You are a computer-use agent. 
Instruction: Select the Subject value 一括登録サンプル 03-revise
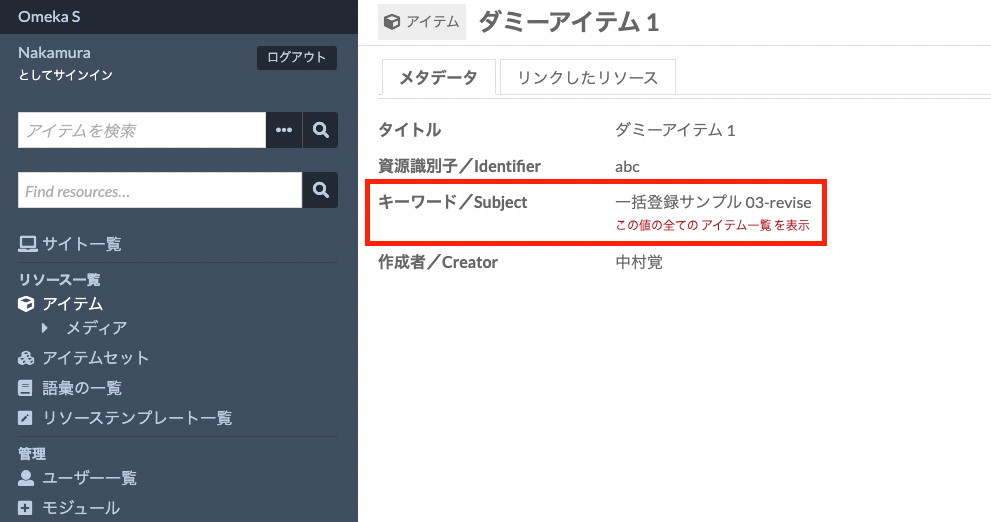point(714,202)
